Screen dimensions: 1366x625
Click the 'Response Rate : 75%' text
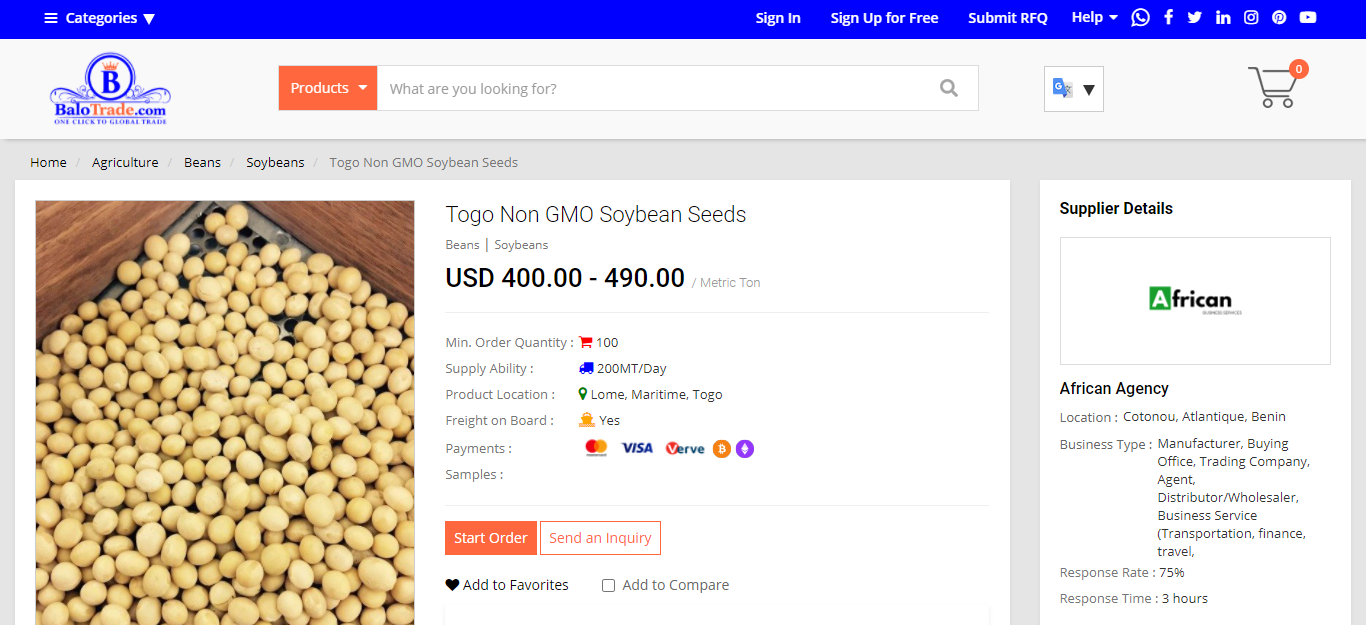tap(1122, 572)
